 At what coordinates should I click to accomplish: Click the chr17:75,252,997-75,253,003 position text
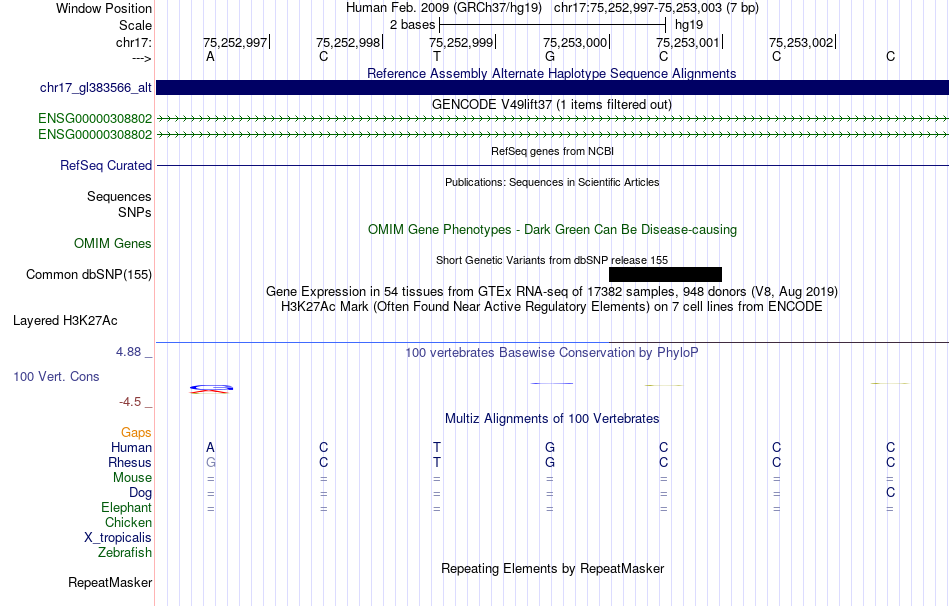656,8
